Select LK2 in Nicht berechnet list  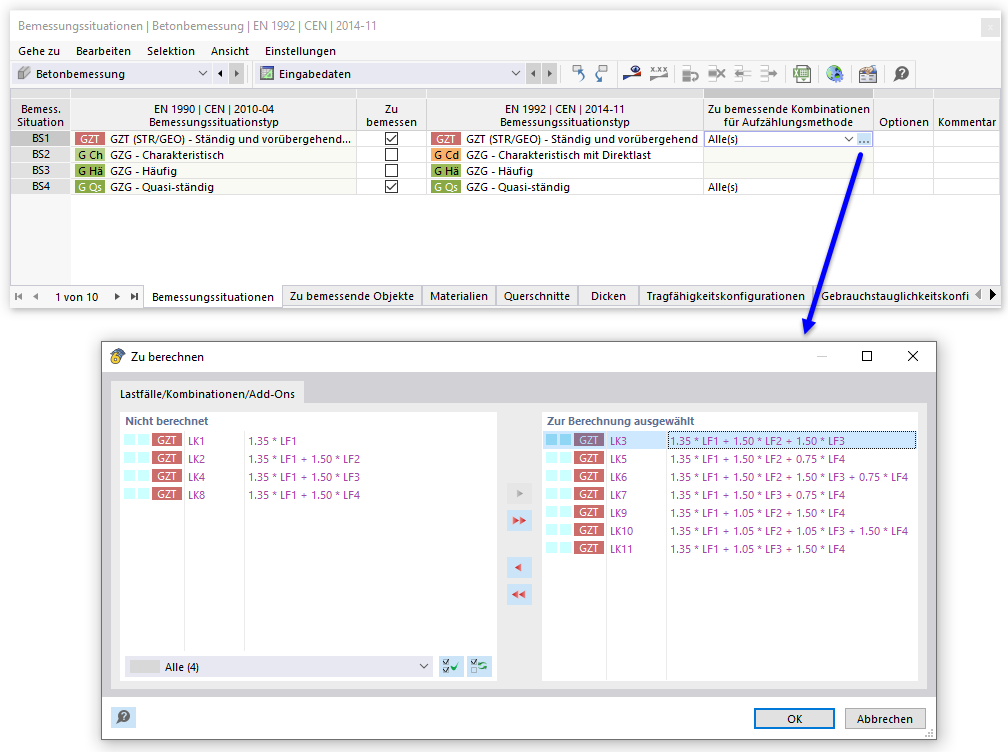coord(308,459)
